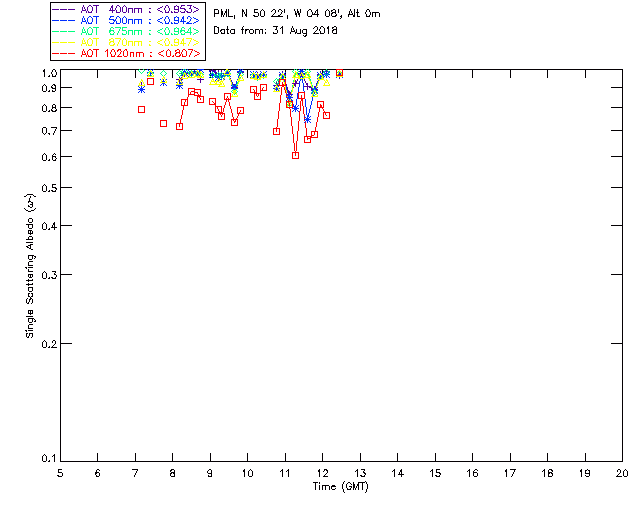Click the x-axis hour label 9
This screenshot has width=640, height=512.
210,473
